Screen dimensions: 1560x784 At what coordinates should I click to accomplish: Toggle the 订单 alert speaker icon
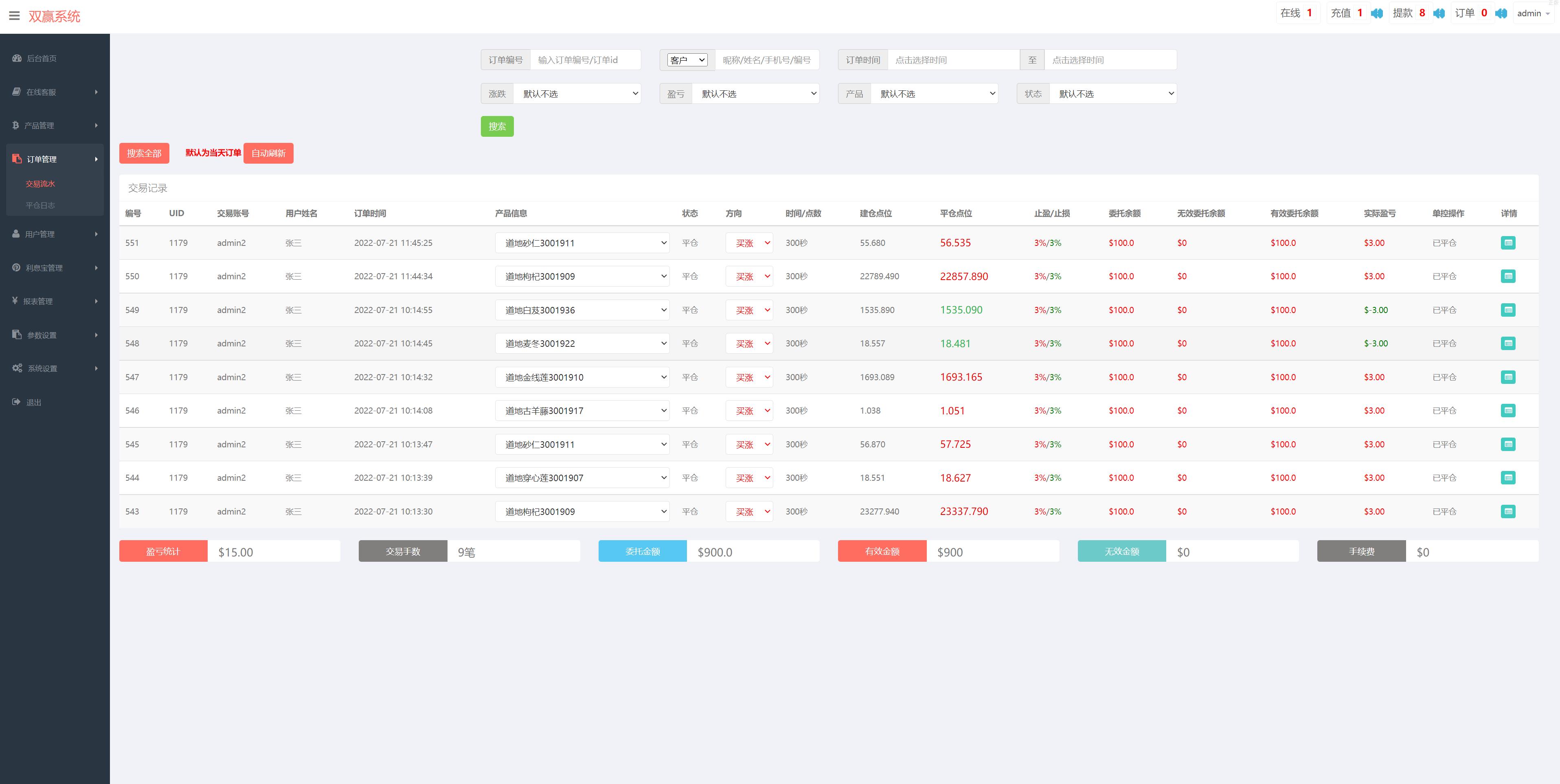click(x=1501, y=13)
